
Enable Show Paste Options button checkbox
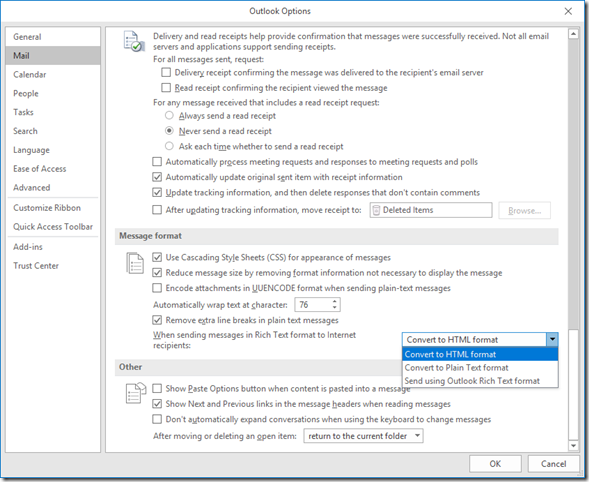click(157, 388)
